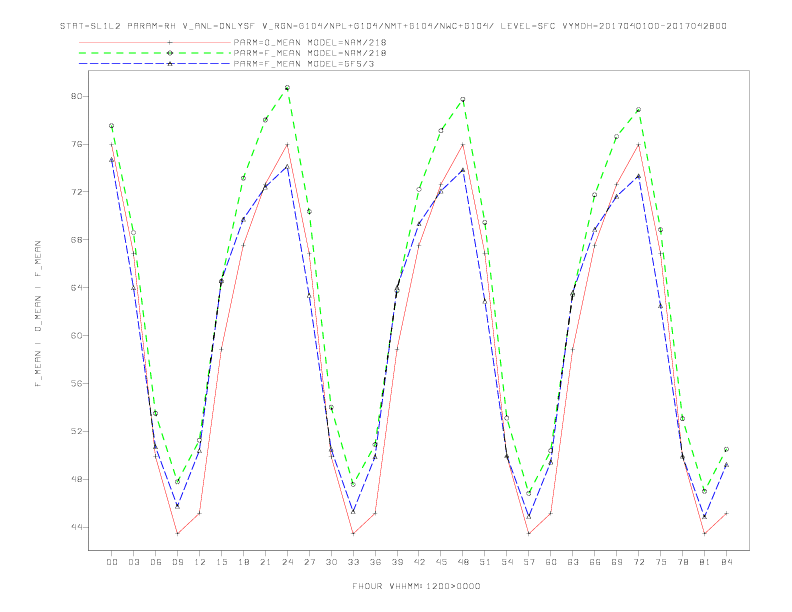Viewport: 792px width, 612px height.
Task: Click x-axis forecast hour label 78
Action: point(683,562)
